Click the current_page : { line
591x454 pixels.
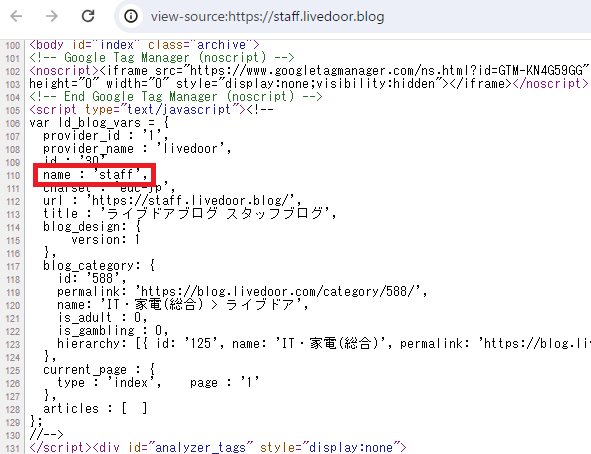click(x=99, y=369)
